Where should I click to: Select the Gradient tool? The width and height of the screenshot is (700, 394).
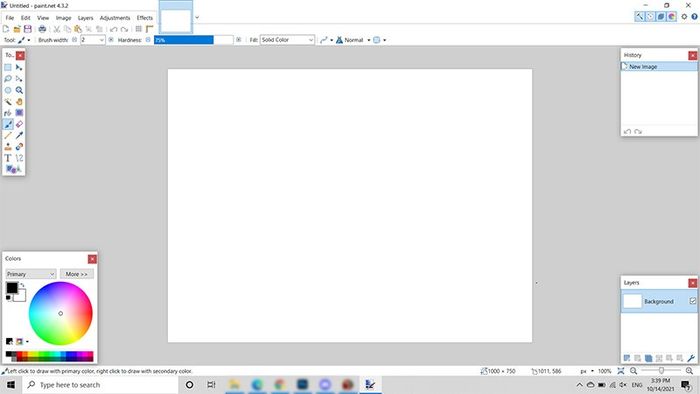click(19, 113)
